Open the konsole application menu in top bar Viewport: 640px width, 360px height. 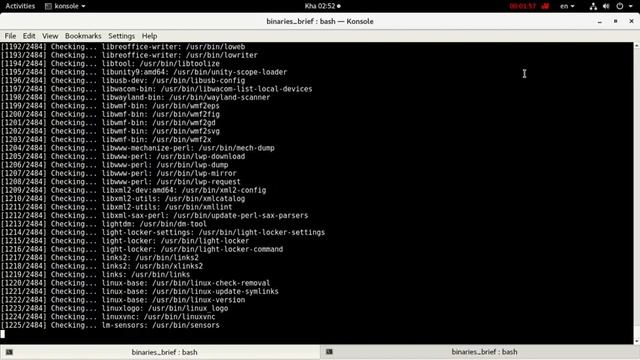click(65, 6)
